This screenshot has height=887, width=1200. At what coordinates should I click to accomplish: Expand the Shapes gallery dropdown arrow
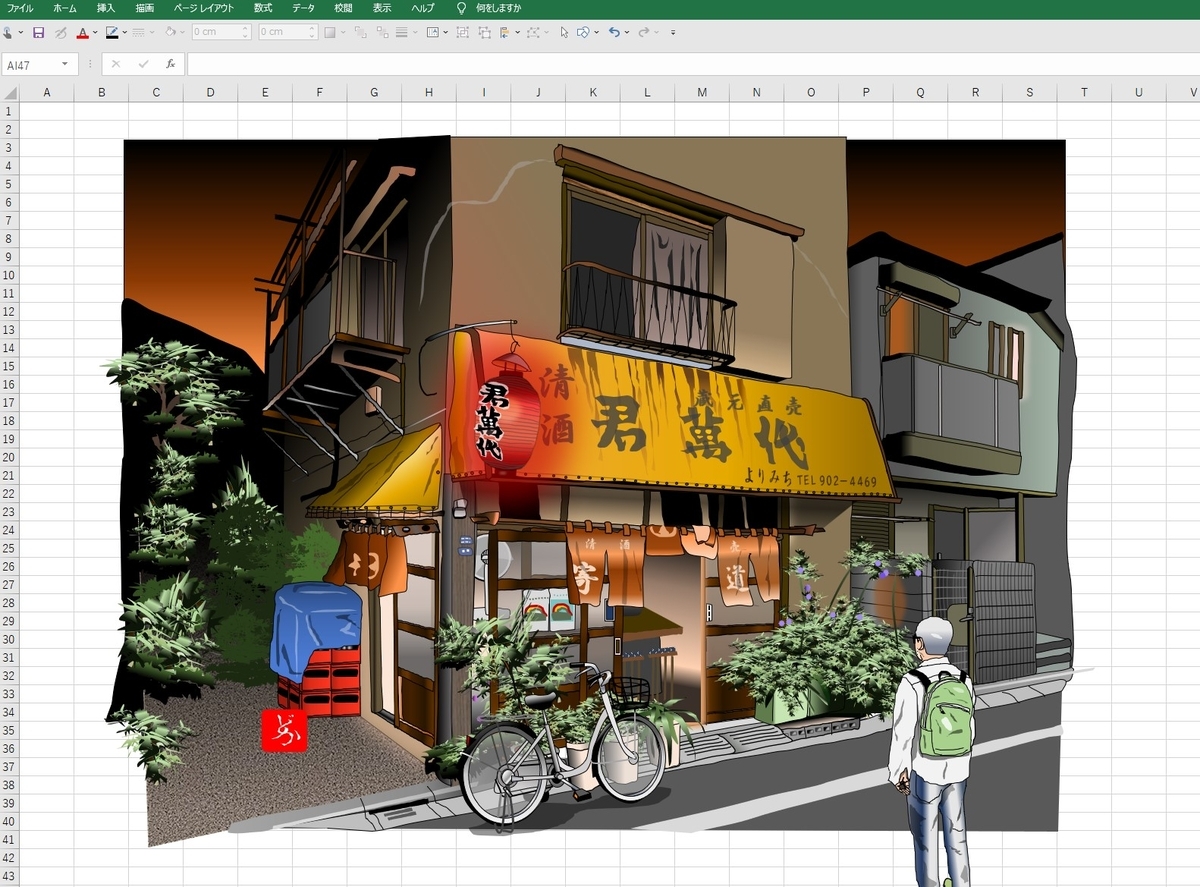point(596,32)
